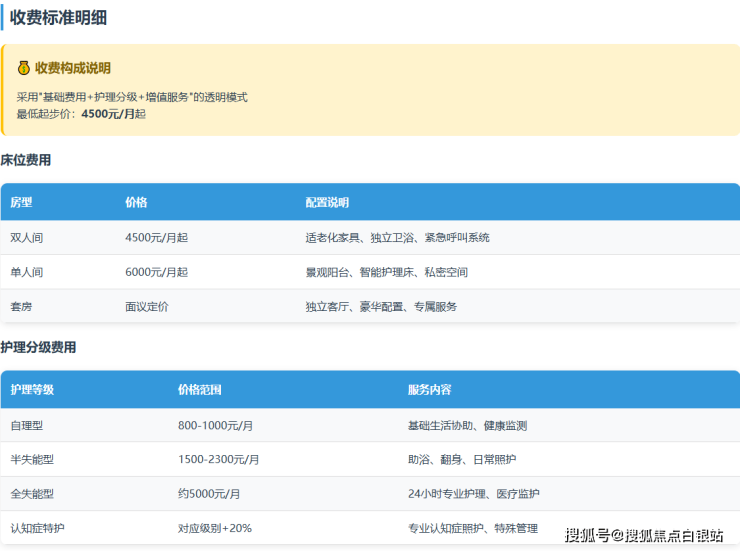Click the money bag icon beside 收费构成说明

point(23,68)
